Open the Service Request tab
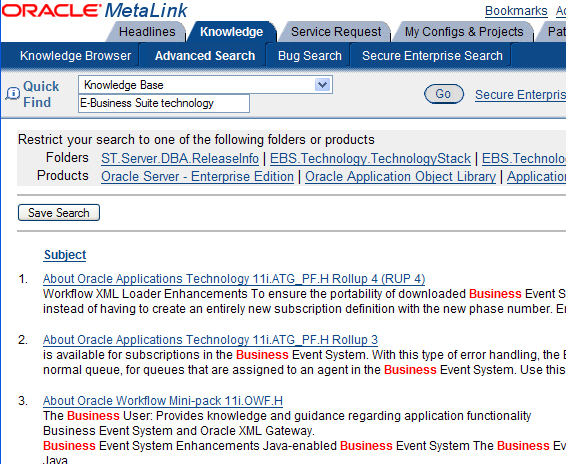The width and height of the screenshot is (566, 464). (336, 32)
